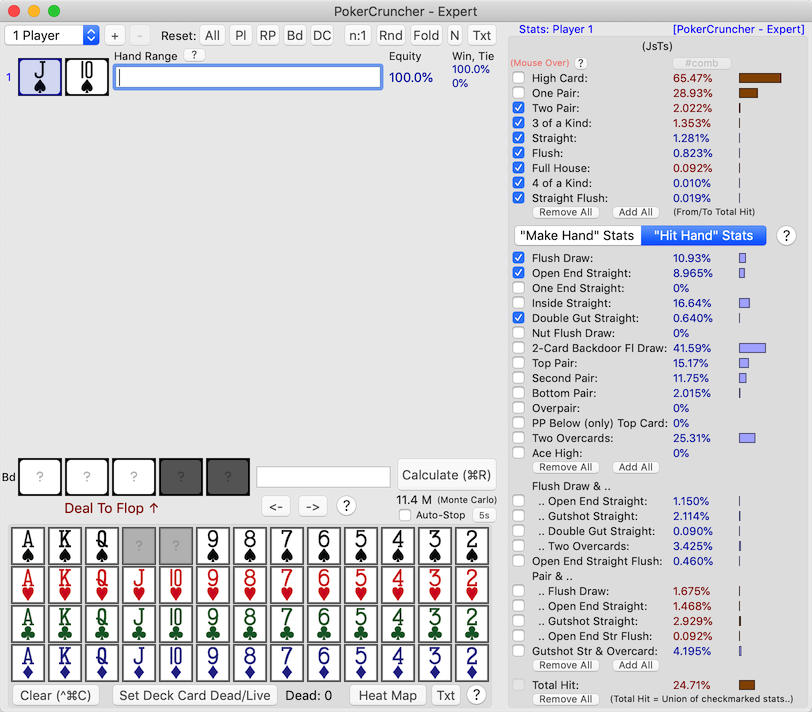This screenshot has height=712, width=812.
Task: Open the Hand Range help question mark
Action: [194, 55]
